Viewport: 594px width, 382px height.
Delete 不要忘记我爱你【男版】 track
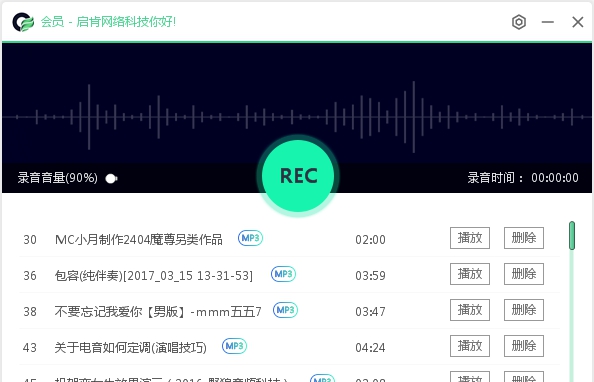pyautogui.click(x=524, y=310)
